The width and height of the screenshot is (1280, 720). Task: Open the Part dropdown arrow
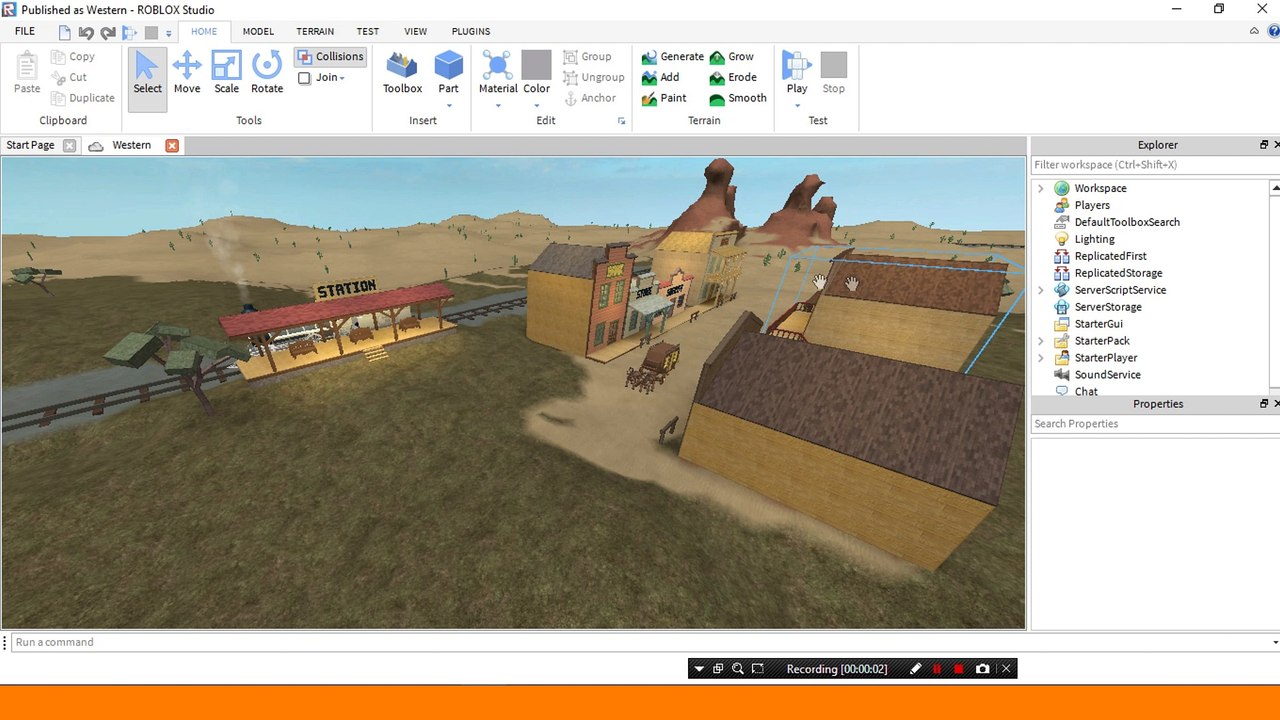448,105
